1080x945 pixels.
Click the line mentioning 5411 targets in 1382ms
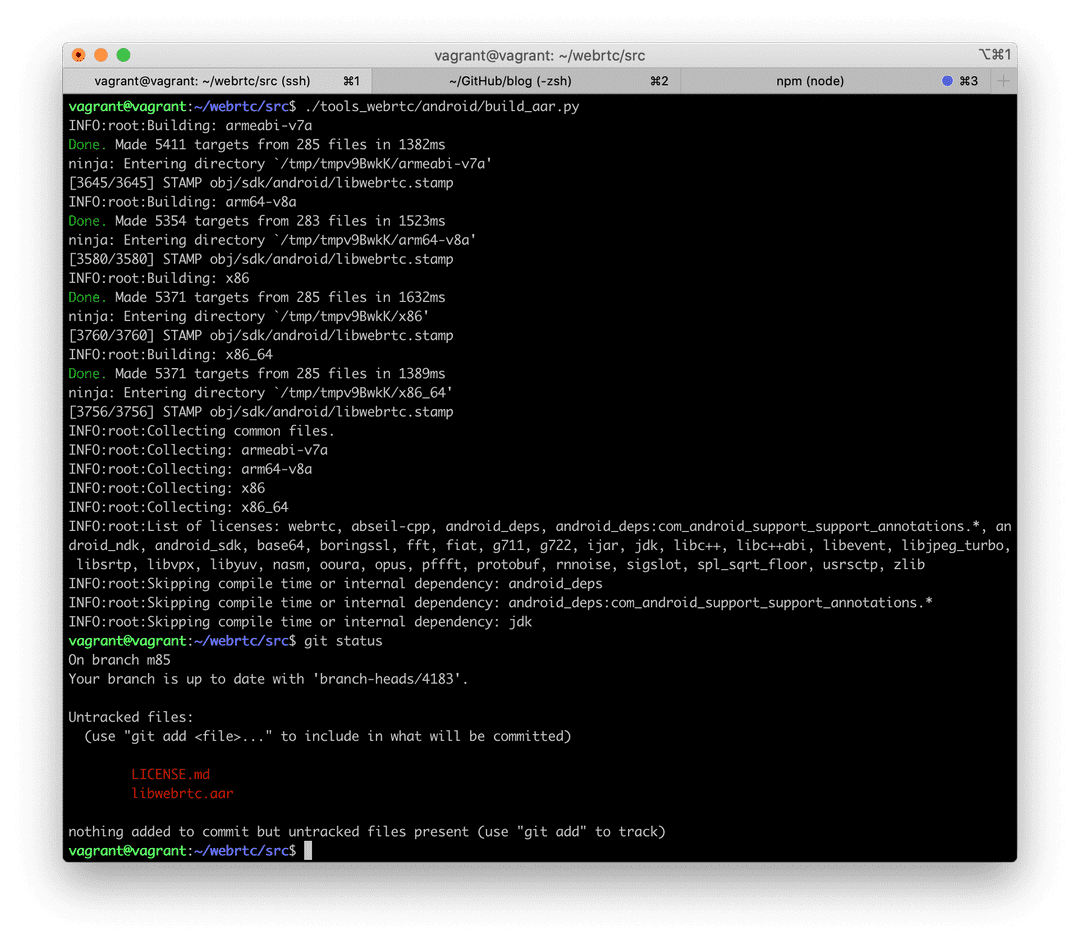[x=257, y=145]
